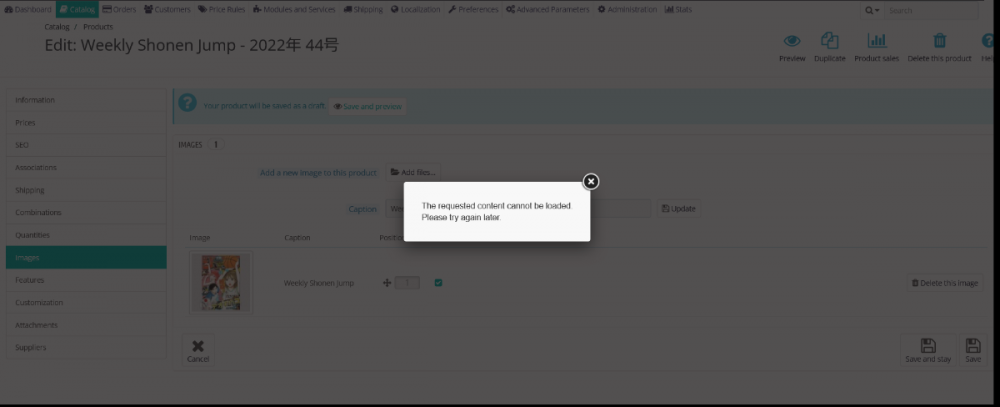Click the Duplicate product icon

[x=829, y=41]
